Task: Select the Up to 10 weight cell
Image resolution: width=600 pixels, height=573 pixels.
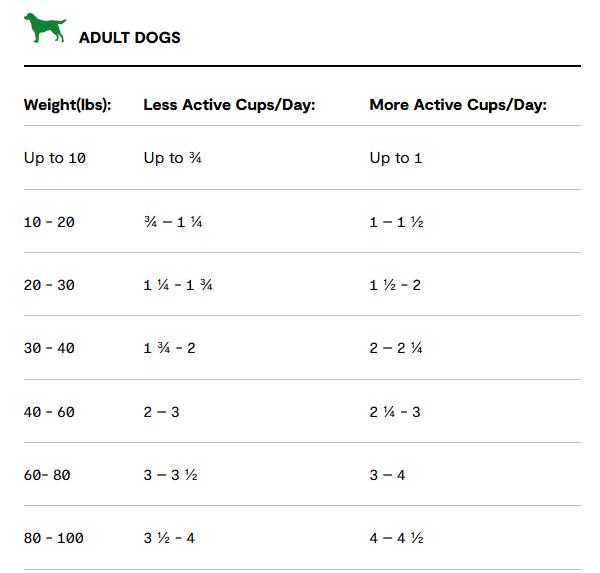Action: (55, 158)
